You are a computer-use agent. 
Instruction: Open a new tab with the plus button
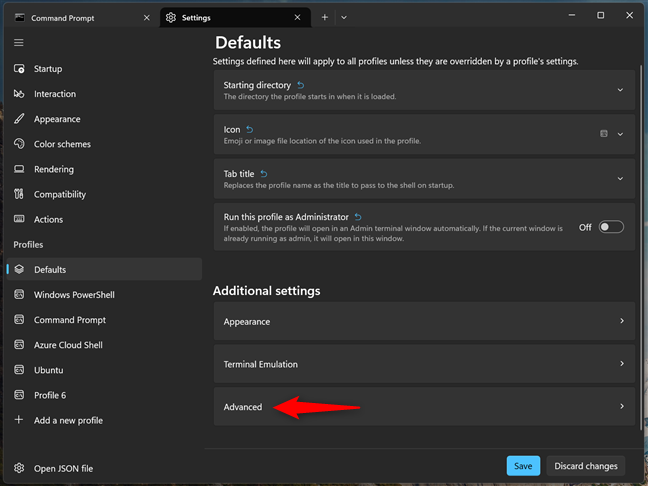(325, 17)
